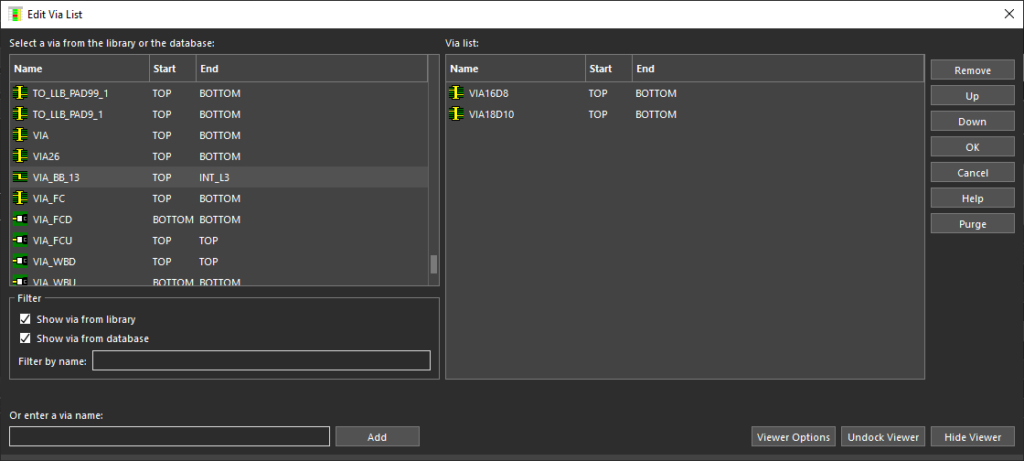Click the via icon next to VIA26
Screen dimensions: 1024x461
tap(19, 156)
